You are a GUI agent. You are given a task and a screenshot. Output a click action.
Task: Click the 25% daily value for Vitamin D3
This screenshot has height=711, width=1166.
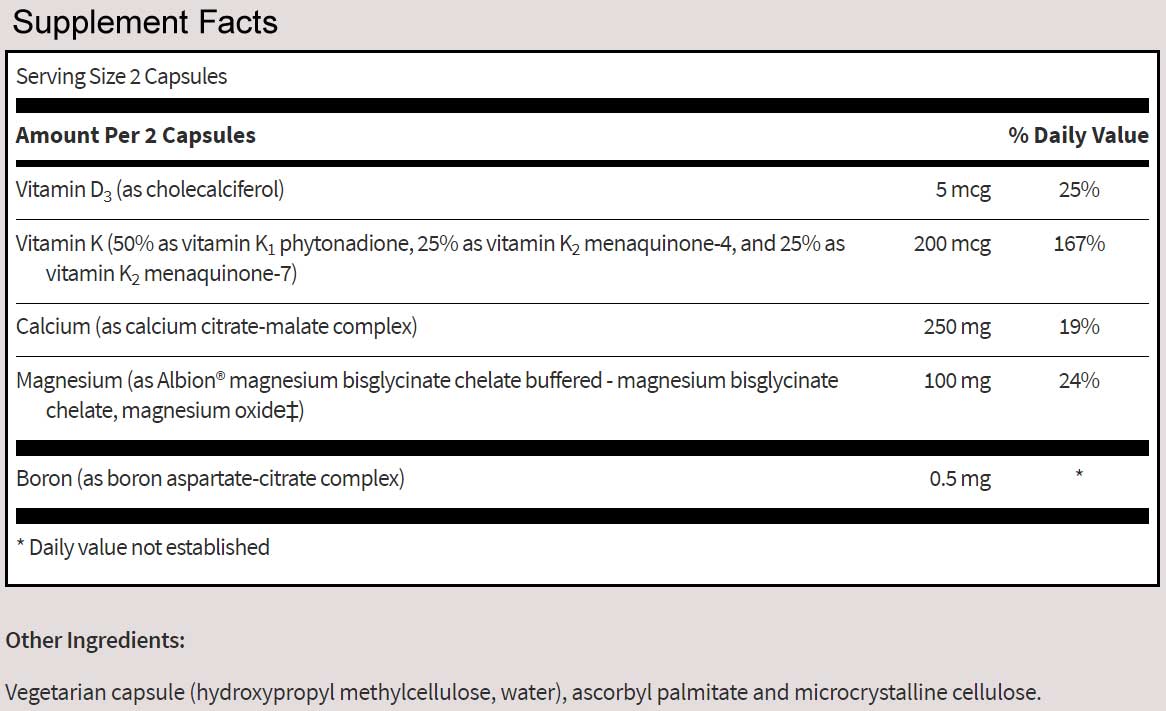click(x=1079, y=190)
